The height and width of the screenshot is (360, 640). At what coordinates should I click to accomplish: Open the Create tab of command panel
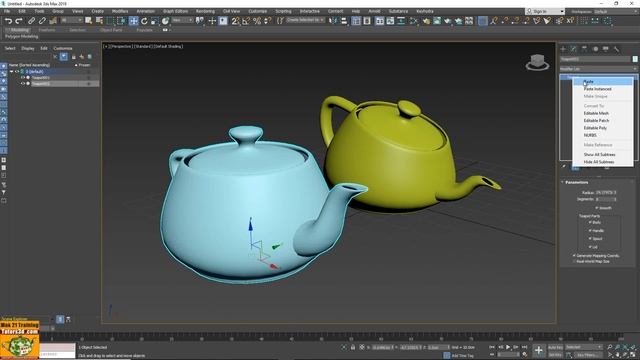pyautogui.click(x=563, y=49)
